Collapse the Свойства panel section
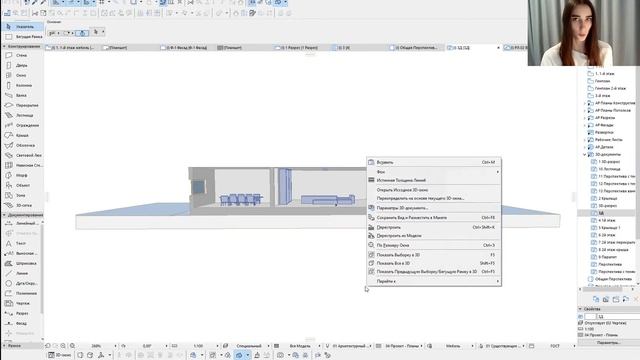The height and width of the screenshot is (360, 640). click(x=580, y=309)
